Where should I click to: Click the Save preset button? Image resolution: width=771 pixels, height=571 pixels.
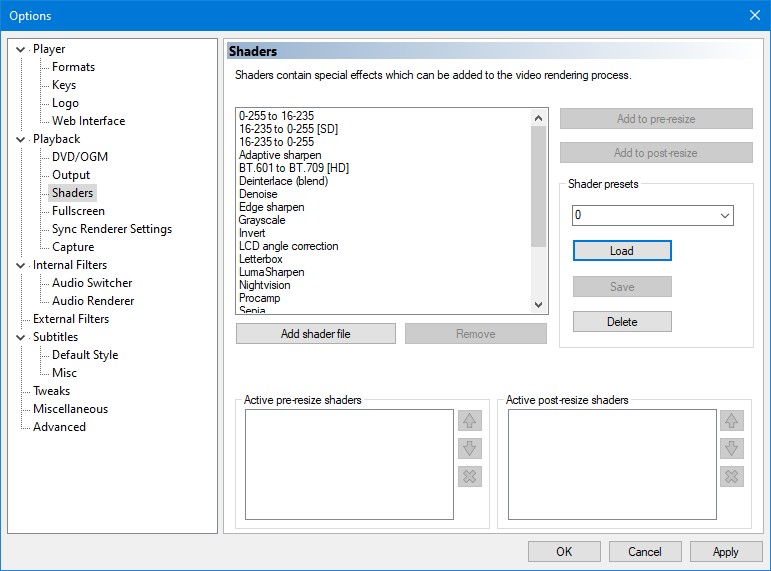pyautogui.click(x=622, y=287)
